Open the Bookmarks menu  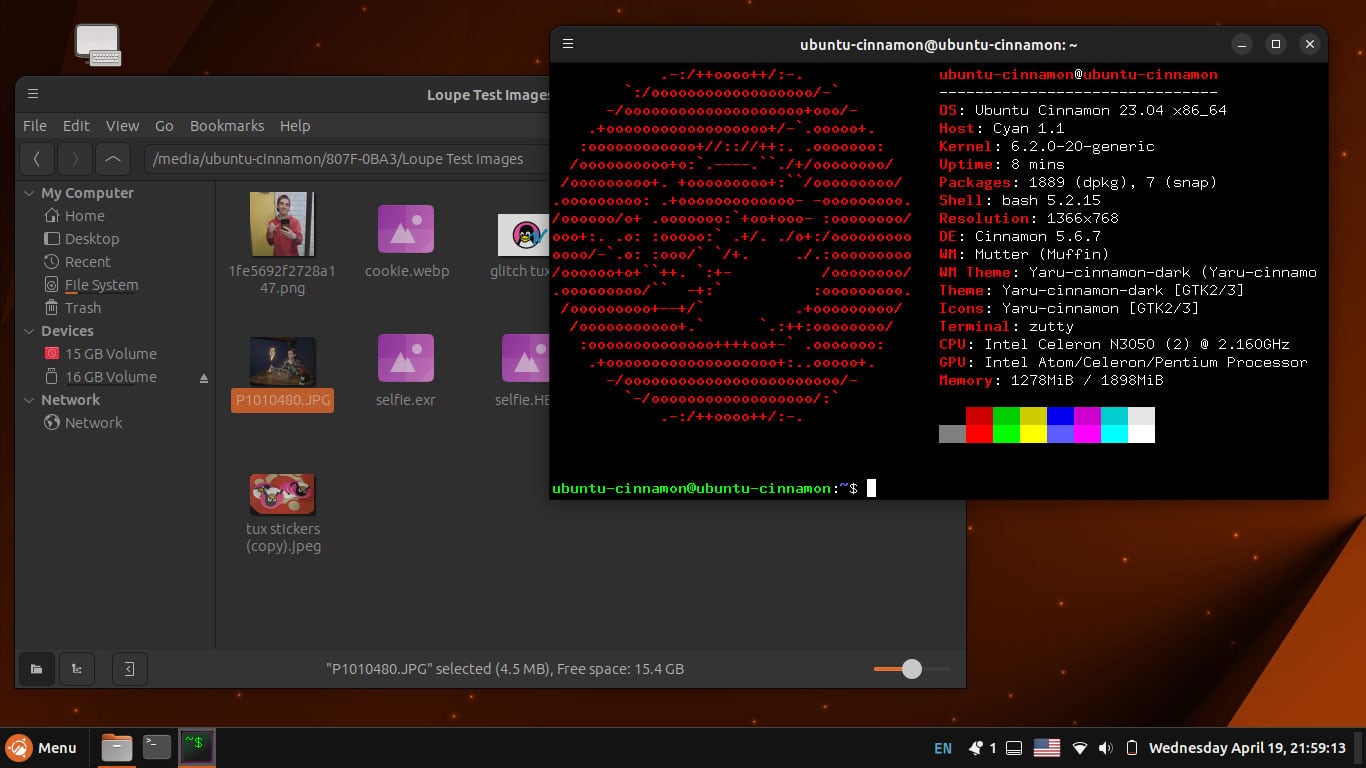click(x=227, y=125)
